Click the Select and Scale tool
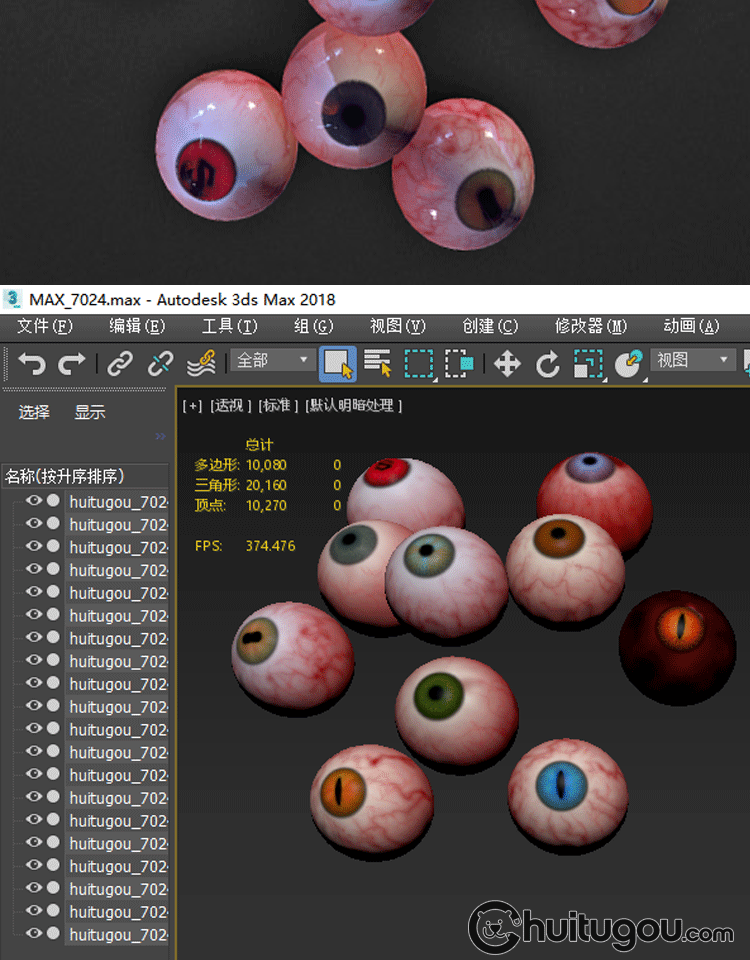 (588, 363)
